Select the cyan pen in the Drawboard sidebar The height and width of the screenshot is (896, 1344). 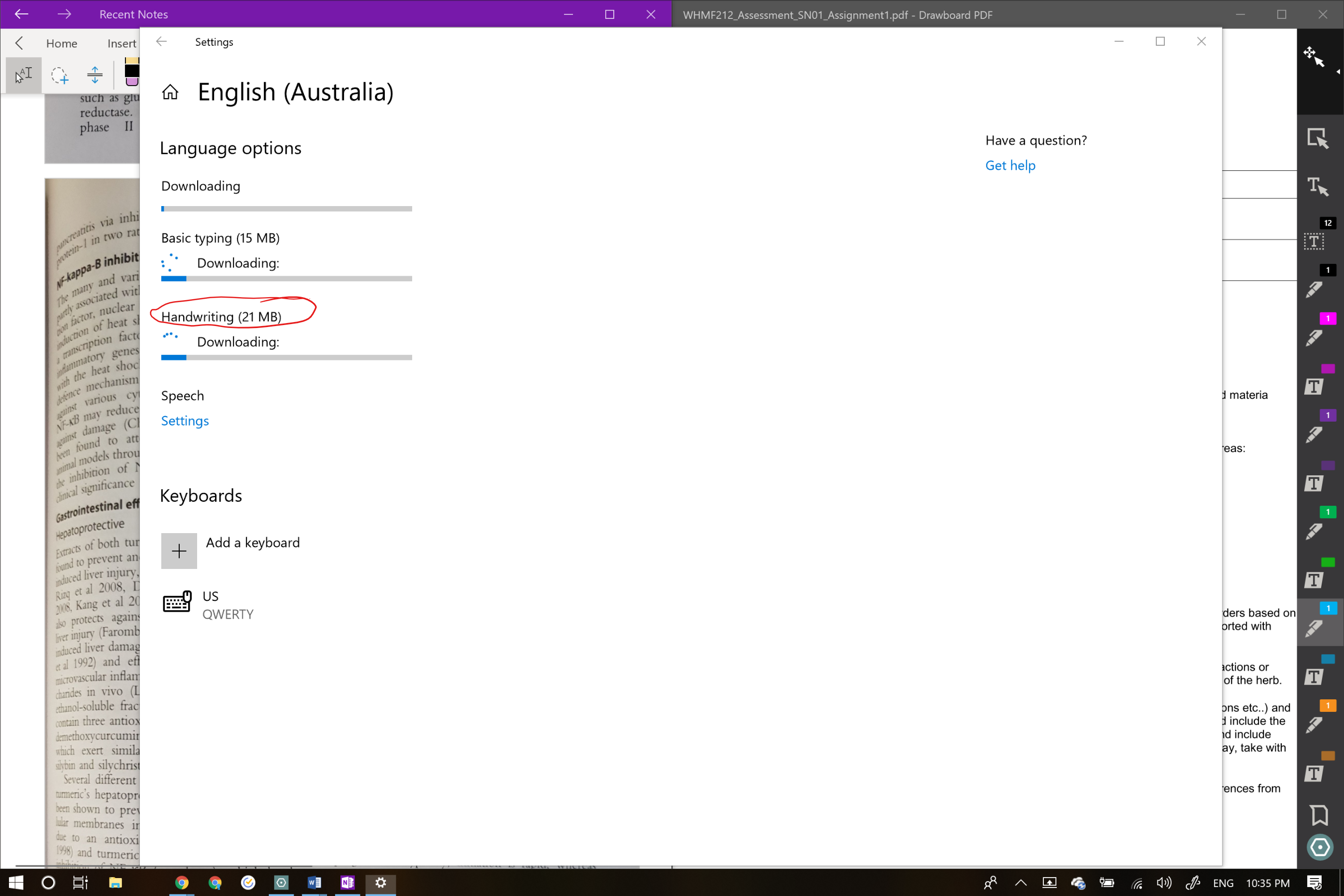tap(1315, 628)
